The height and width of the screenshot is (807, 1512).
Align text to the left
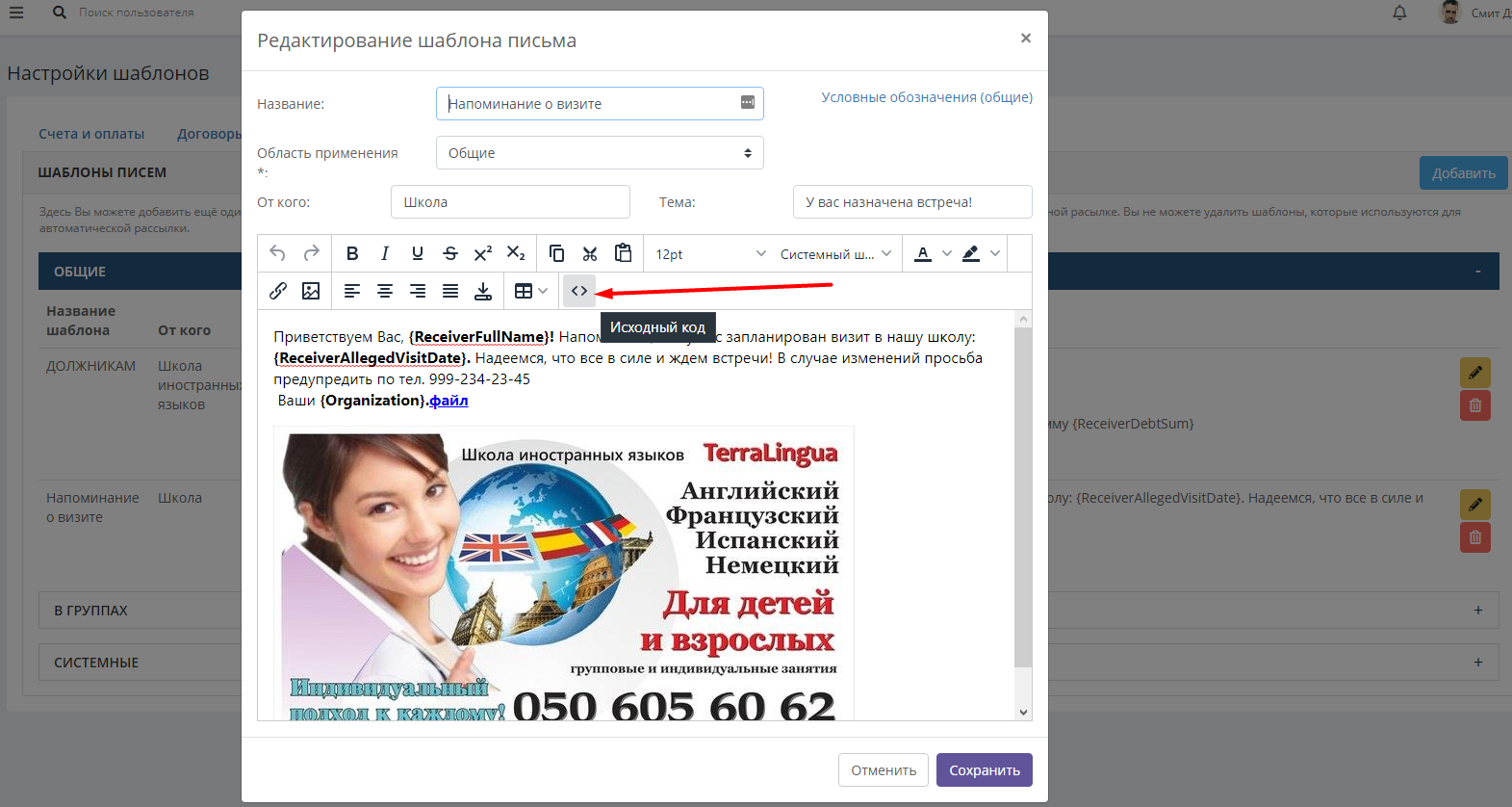352,291
